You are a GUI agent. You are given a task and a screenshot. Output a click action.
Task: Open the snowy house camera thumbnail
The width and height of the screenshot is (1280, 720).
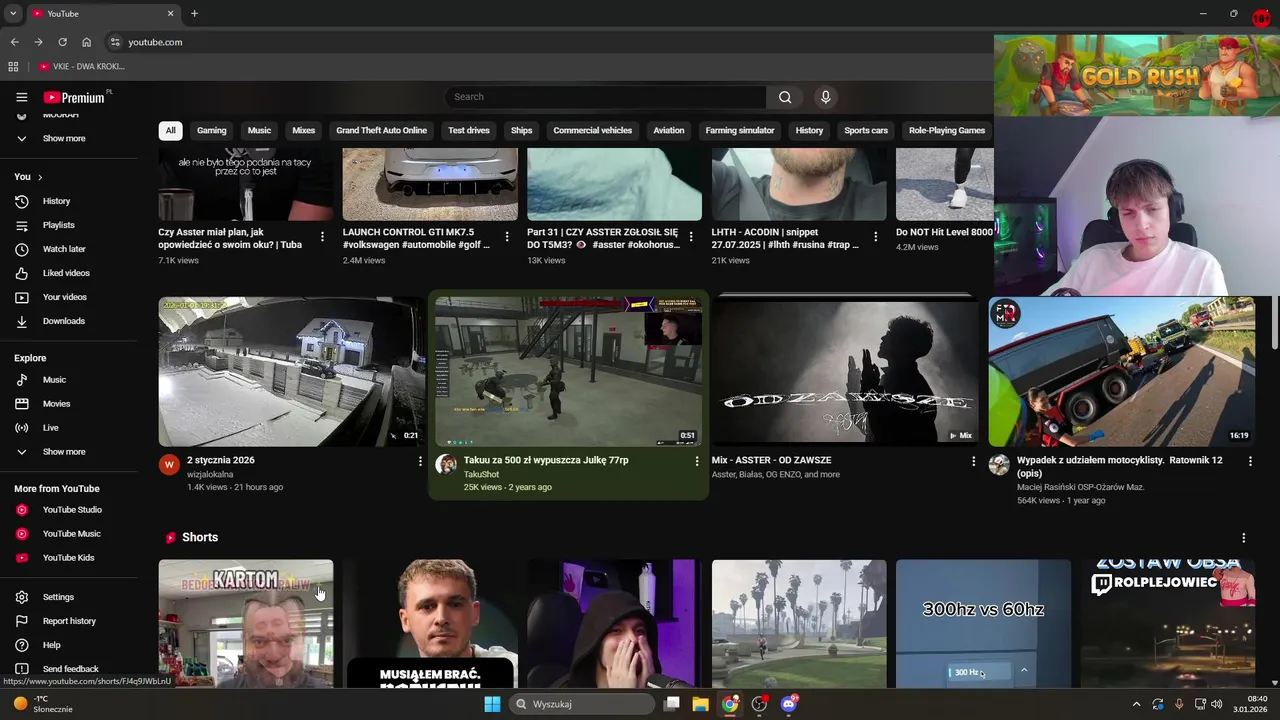coord(291,371)
